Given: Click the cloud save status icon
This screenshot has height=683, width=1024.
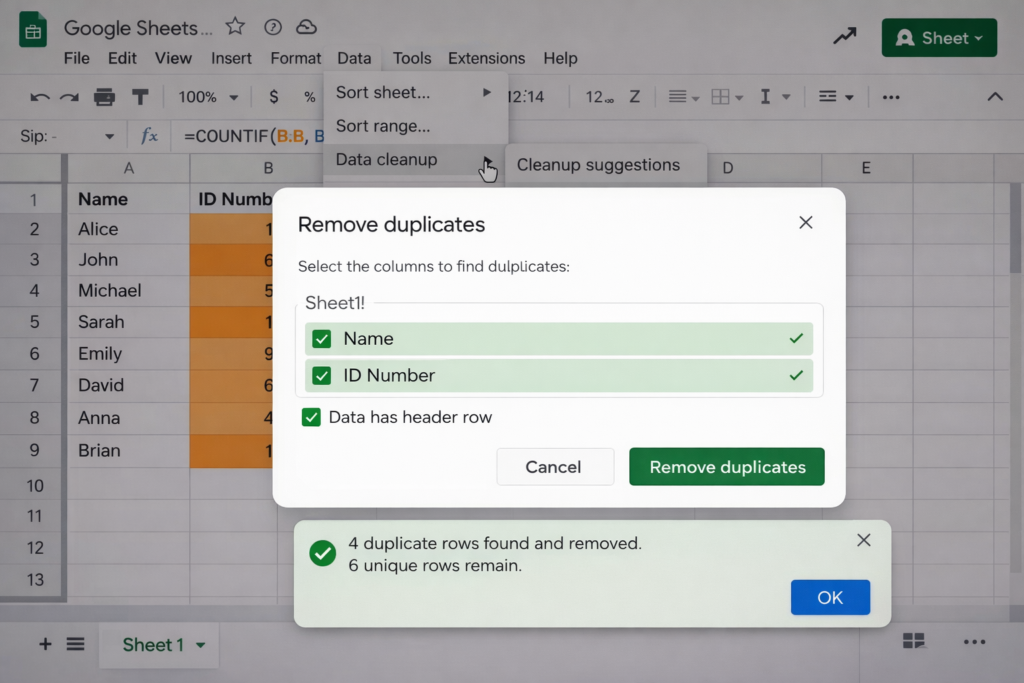Looking at the screenshot, I should point(307,27).
